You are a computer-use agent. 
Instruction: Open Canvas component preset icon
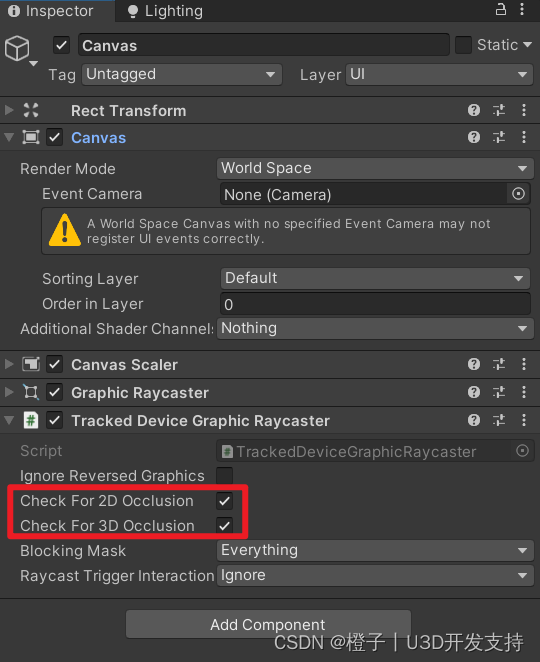pos(499,137)
